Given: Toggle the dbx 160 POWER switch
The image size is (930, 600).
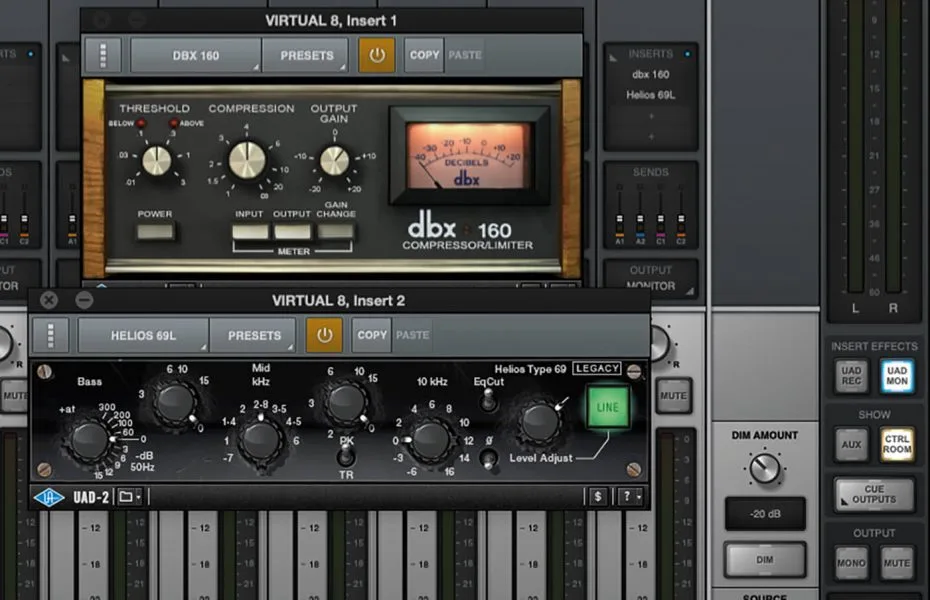Looking at the screenshot, I should [155, 231].
